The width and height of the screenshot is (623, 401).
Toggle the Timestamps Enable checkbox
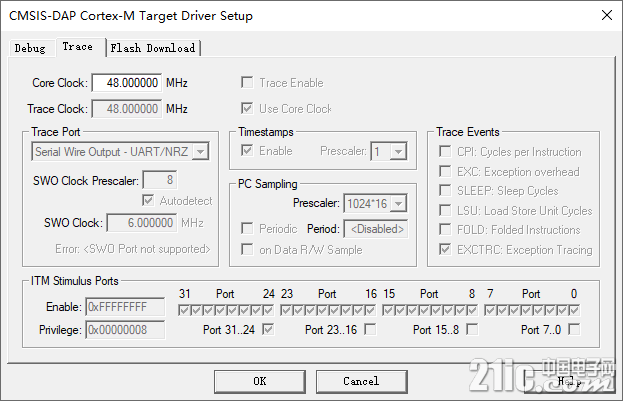247,150
